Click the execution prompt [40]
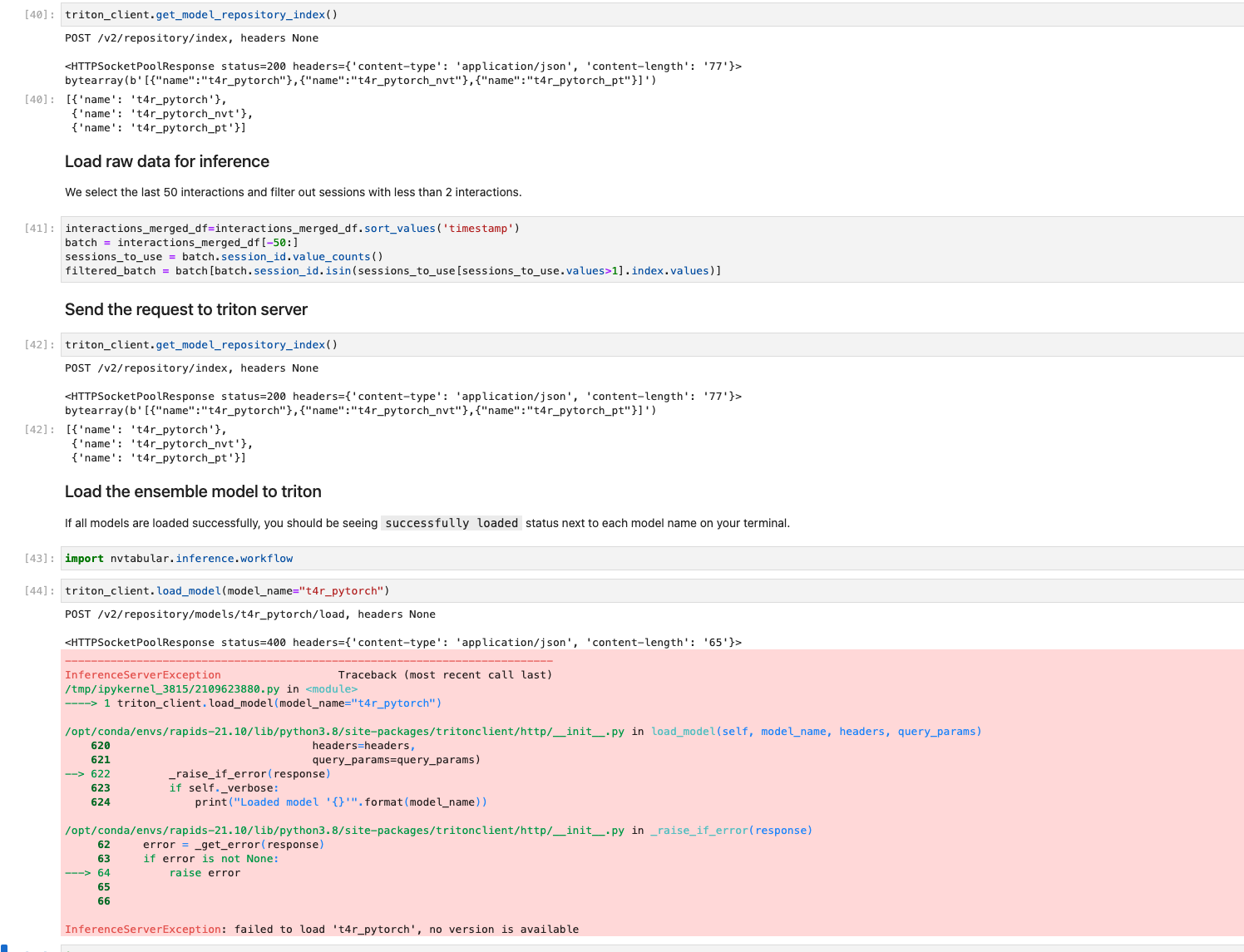 [x=37, y=14]
